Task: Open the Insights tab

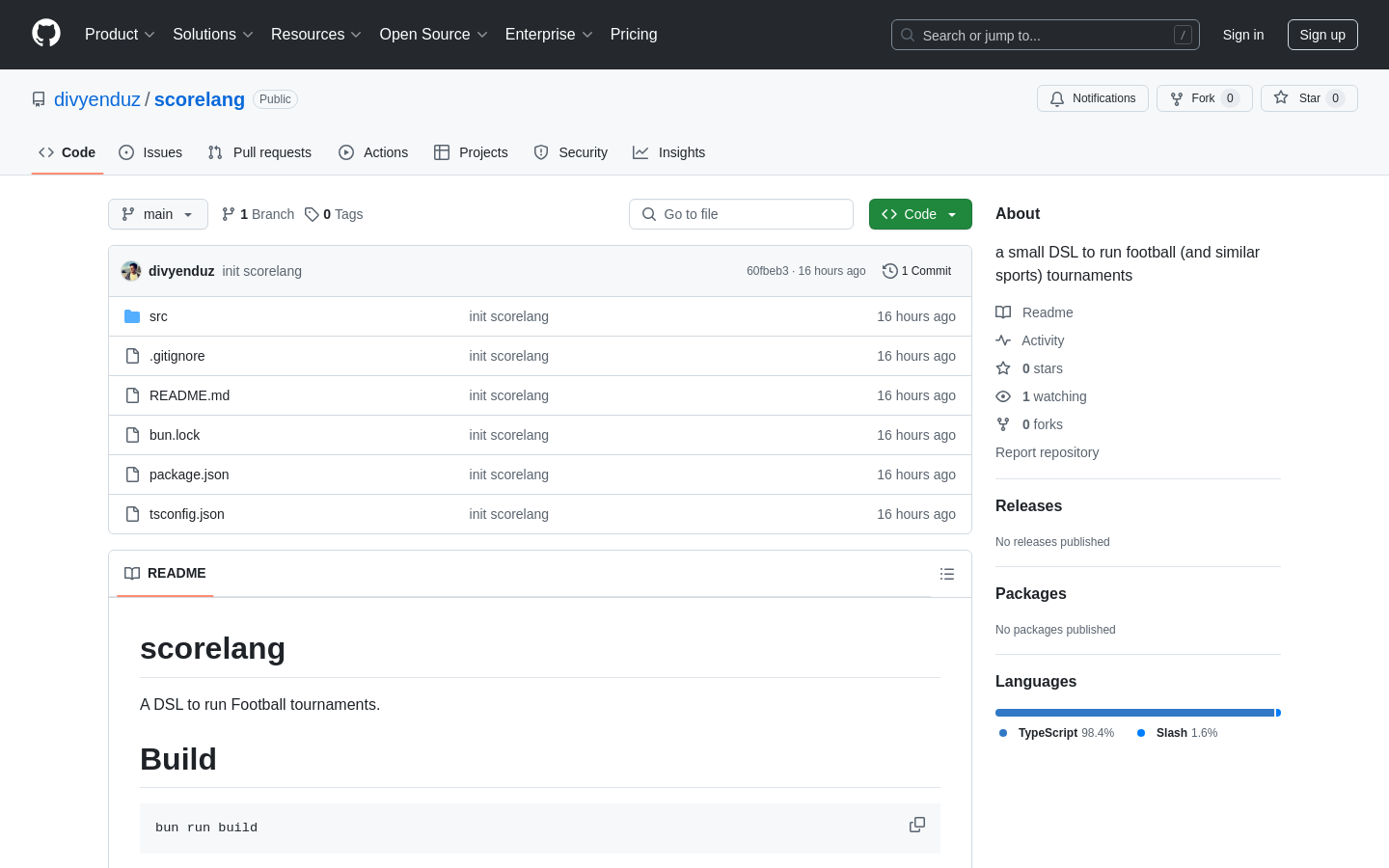Action: tap(669, 152)
